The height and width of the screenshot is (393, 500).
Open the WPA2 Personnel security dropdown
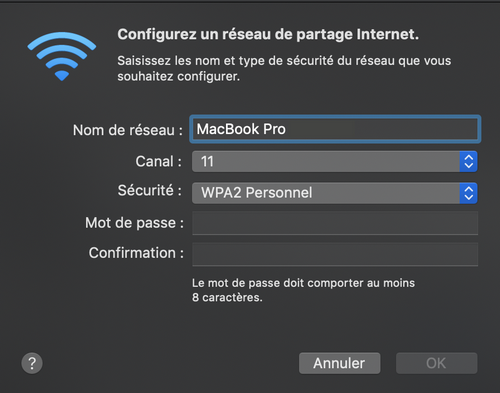coord(335,193)
